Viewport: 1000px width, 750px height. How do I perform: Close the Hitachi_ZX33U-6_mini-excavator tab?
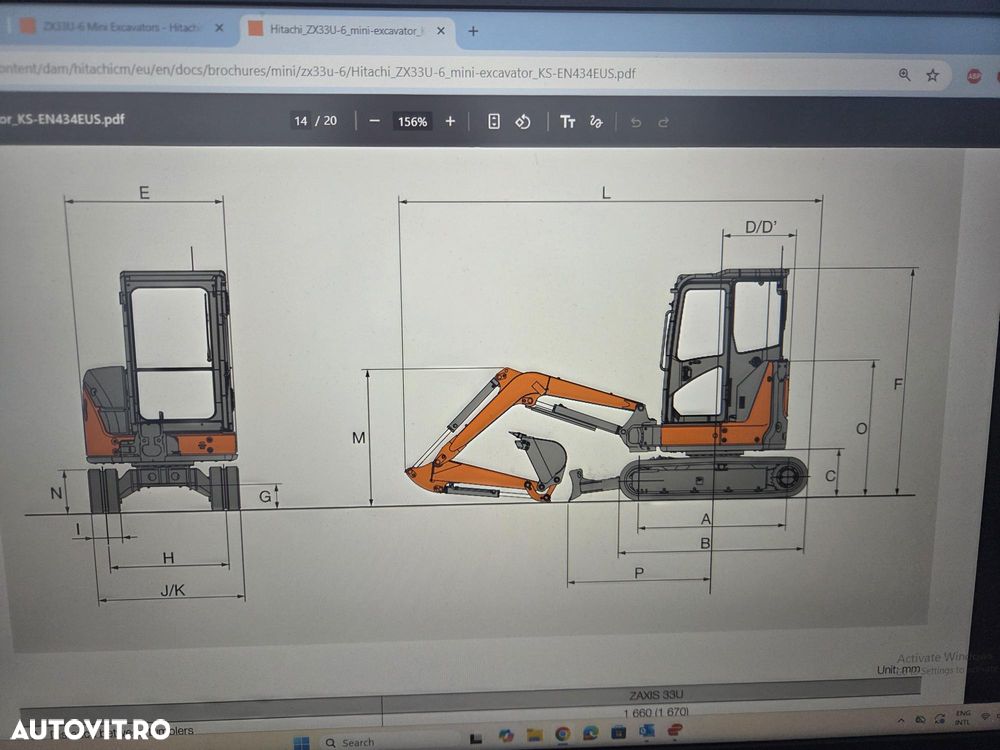point(441,31)
